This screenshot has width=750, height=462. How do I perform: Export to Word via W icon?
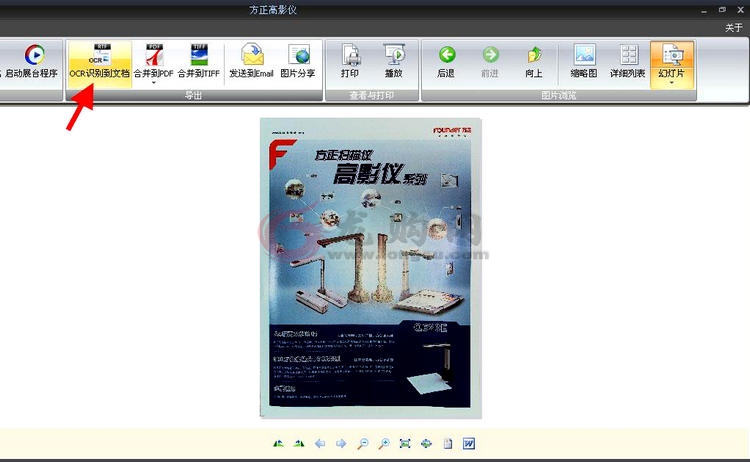[469, 444]
